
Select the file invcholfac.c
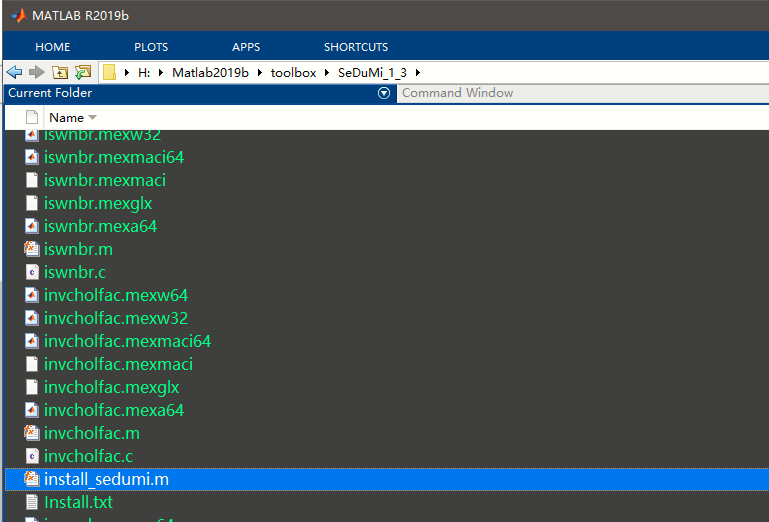[x=88, y=456]
